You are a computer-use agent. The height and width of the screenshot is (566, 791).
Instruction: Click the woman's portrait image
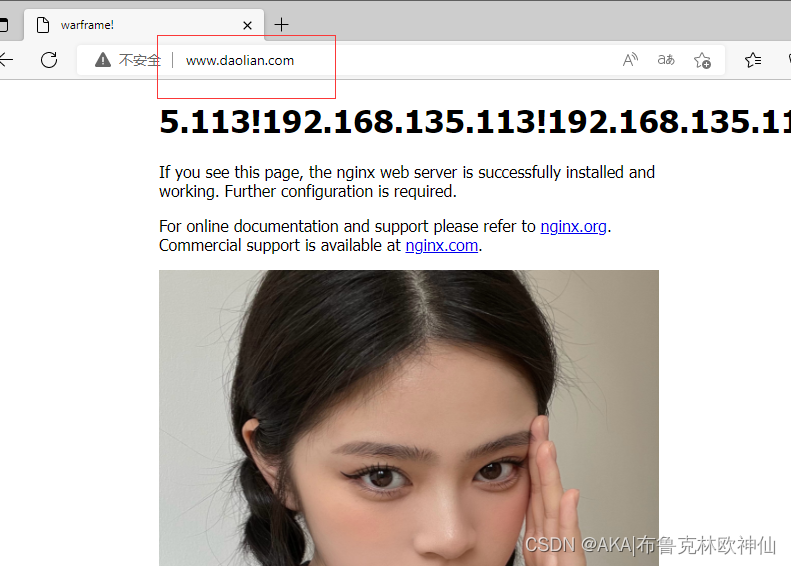point(409,418)
